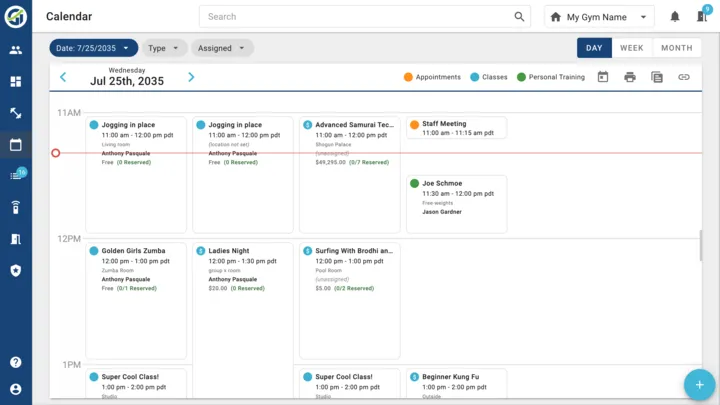The image size is (720, 405).
Task: Click the Search input field
Action: (x=365, y=17)
